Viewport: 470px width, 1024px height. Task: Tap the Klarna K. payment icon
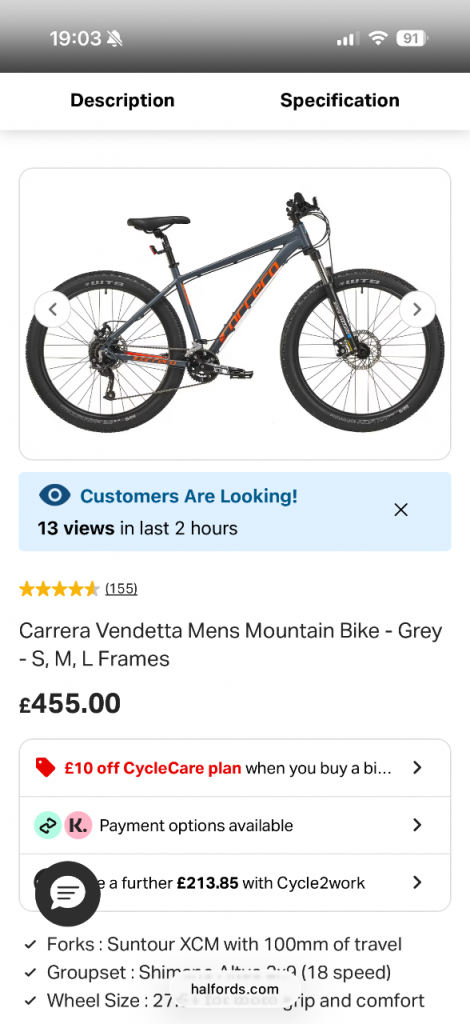[x=78, y=825]
